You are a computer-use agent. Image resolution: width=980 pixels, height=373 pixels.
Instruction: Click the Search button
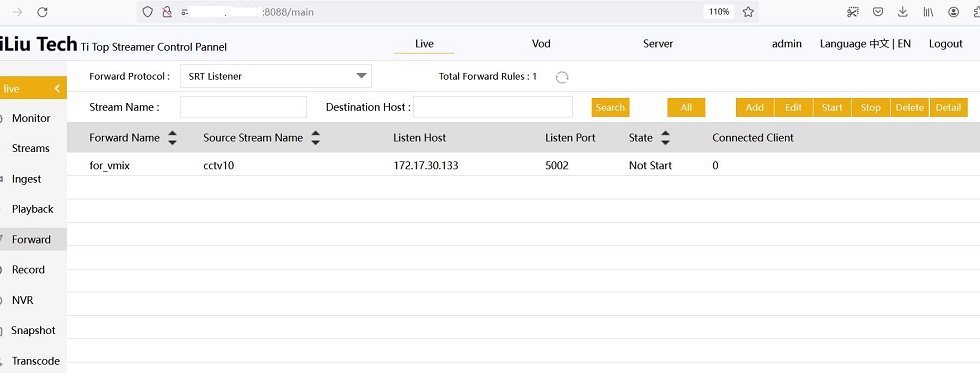pyautogui.click(x=611, y=107)
